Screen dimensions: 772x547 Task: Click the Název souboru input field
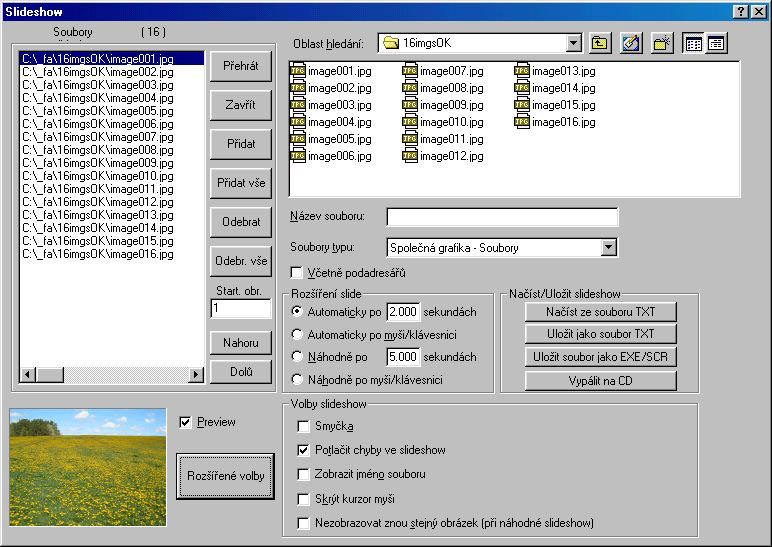(x=502, y=217)
